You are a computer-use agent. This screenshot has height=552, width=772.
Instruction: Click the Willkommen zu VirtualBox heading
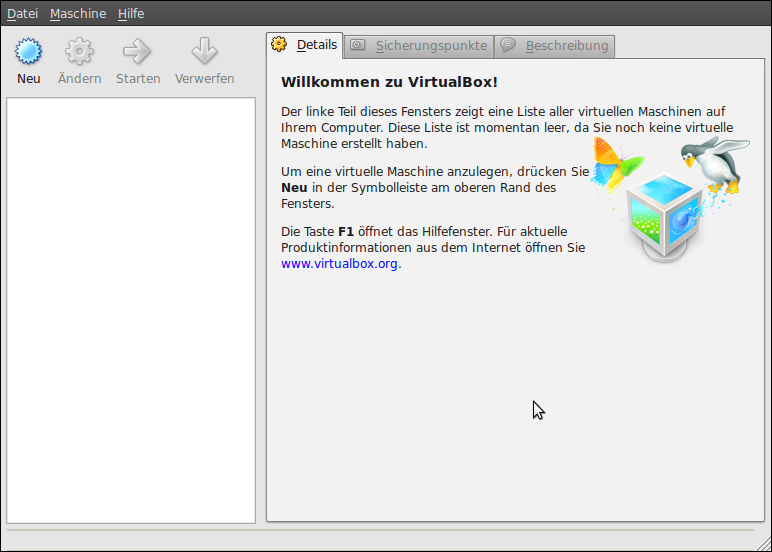pyautogui.click(x=389, y=82)
